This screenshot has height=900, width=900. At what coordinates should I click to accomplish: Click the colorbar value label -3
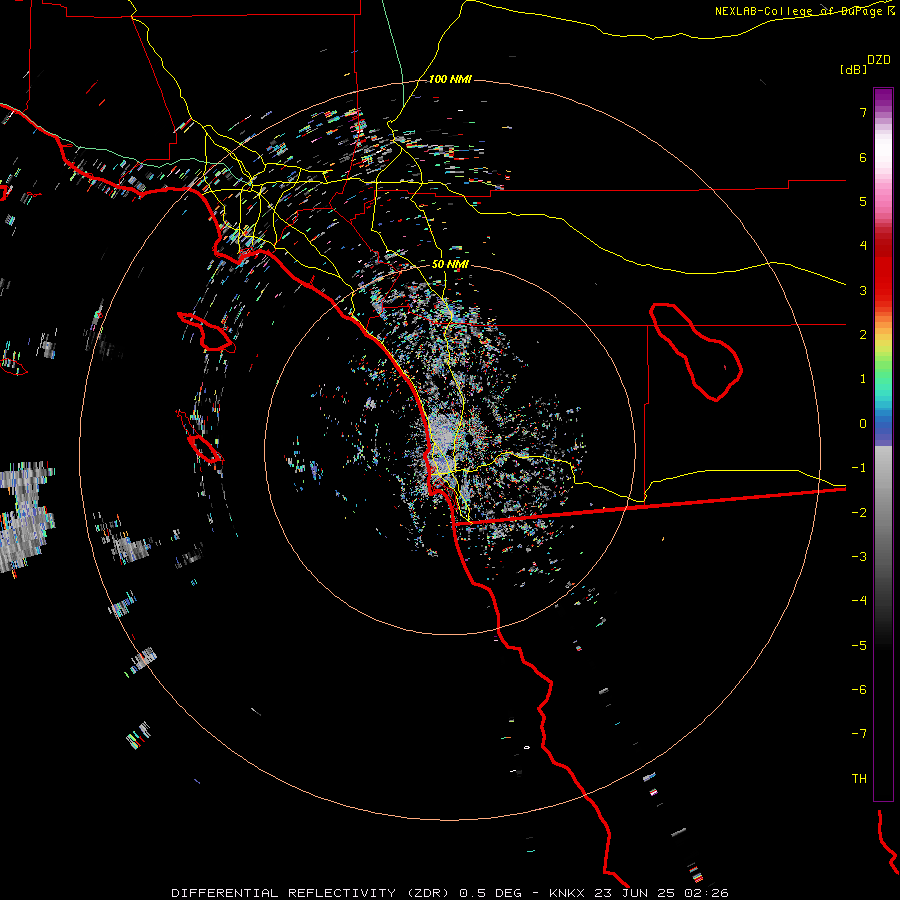coord(859,557)
